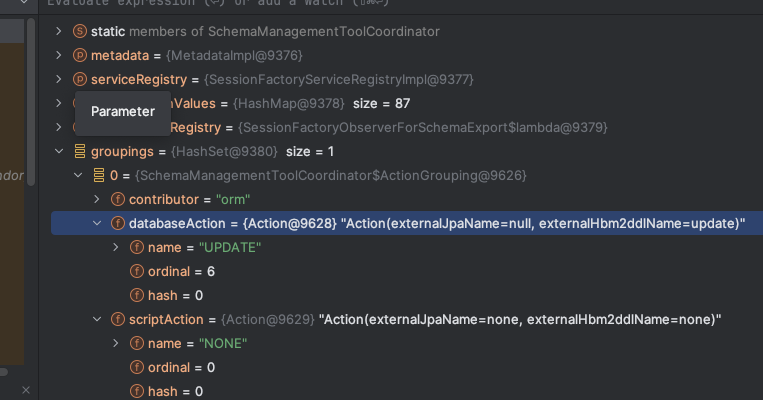This screenshot has width=763, height=400.
Task: Expand the name = "NONE" field
Action: [x=116, y=343]
